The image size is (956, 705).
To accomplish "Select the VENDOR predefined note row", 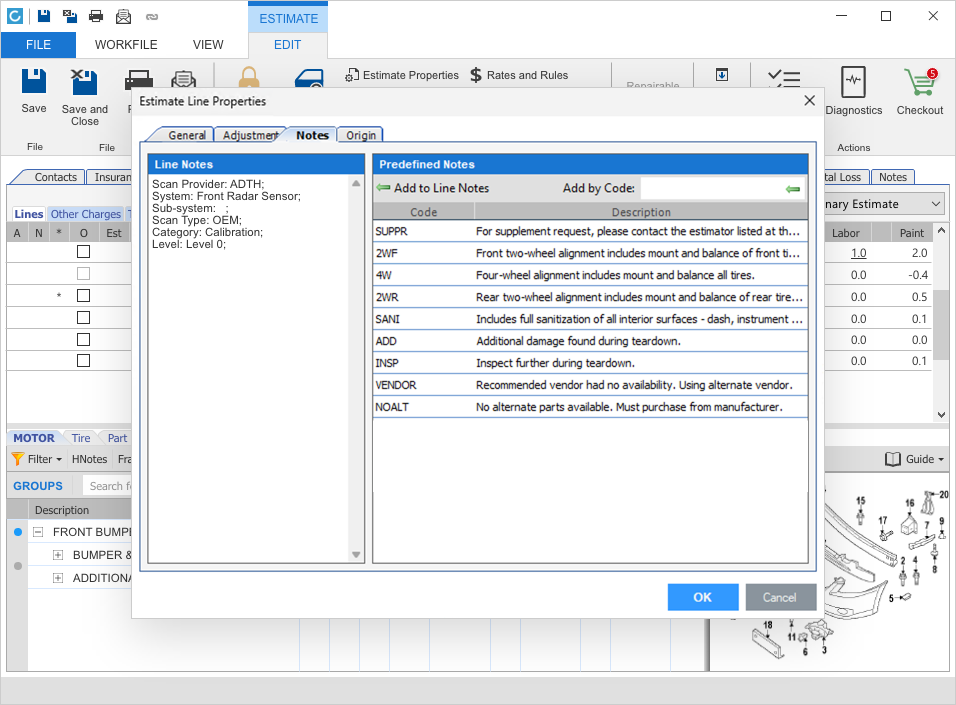I will pyautogui.click(x=590, y=385).
